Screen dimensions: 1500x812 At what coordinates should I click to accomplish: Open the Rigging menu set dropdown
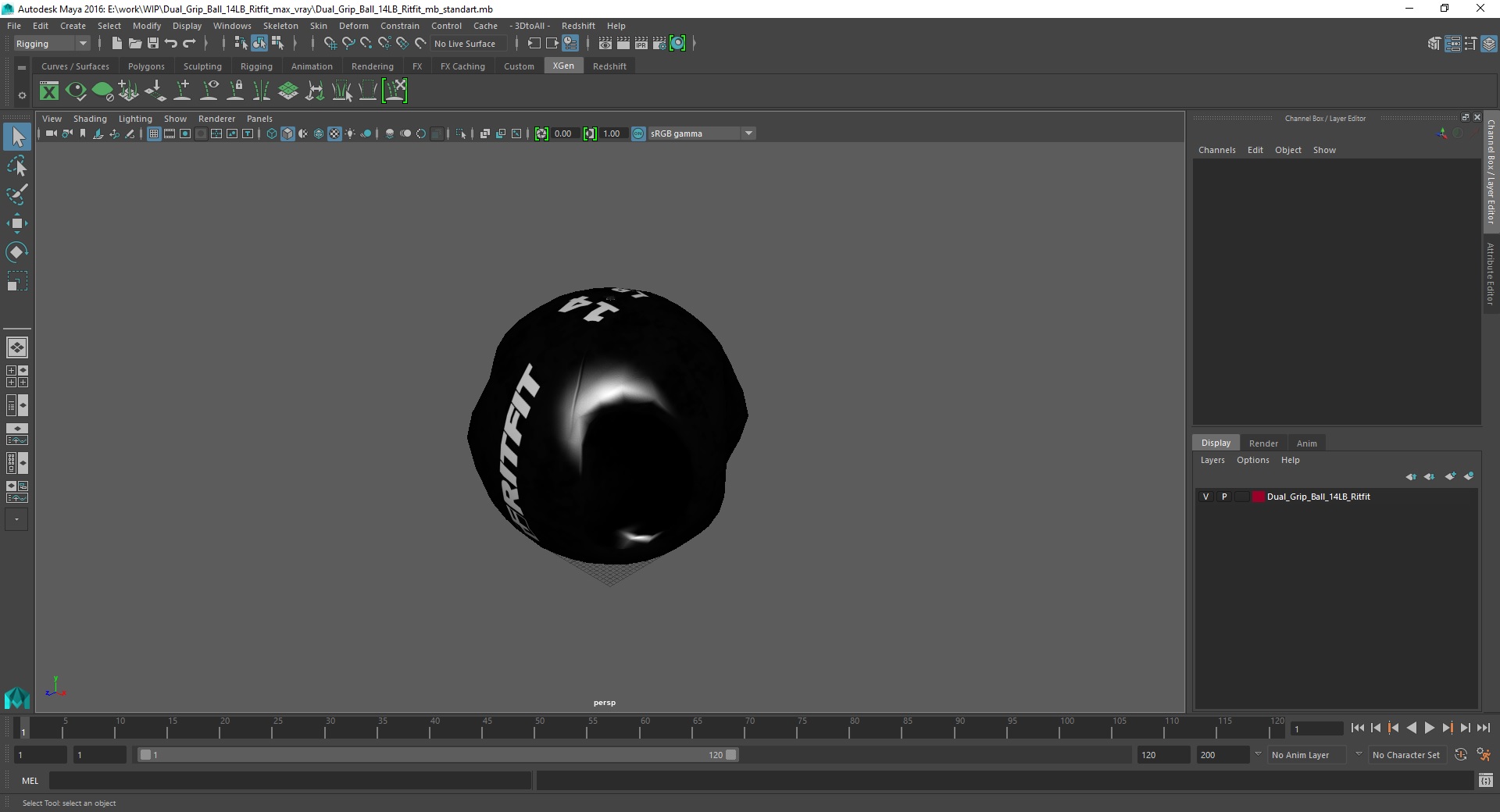[52, 44]
